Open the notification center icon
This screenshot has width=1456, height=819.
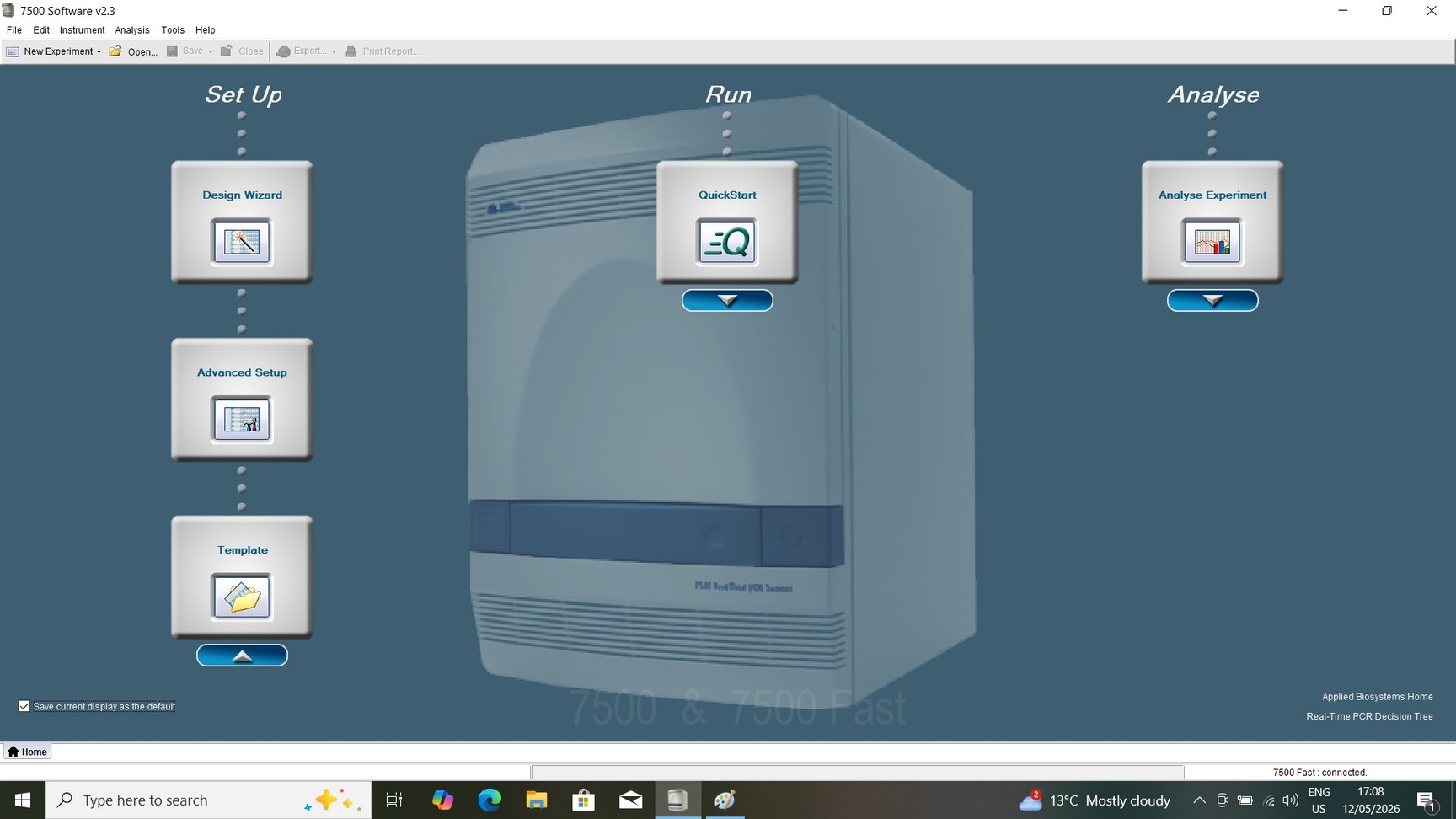[1427, 800]
